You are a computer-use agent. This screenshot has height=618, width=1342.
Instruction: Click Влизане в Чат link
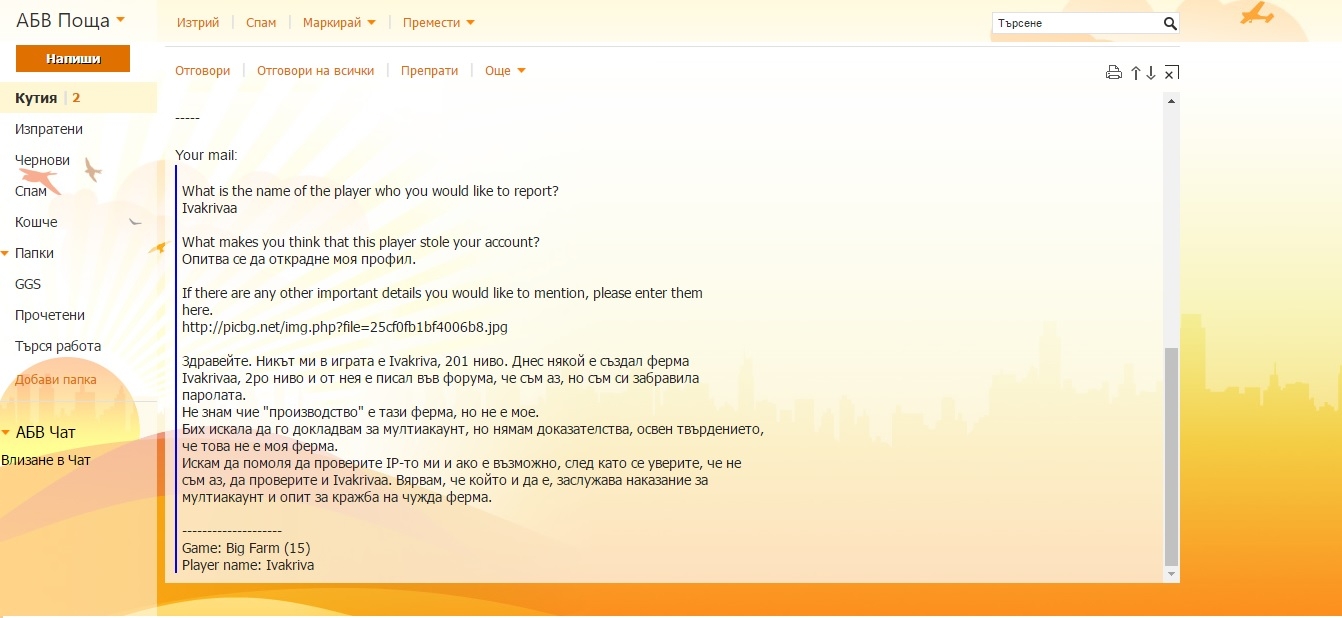pyautogui.click(x=45, y=460)
